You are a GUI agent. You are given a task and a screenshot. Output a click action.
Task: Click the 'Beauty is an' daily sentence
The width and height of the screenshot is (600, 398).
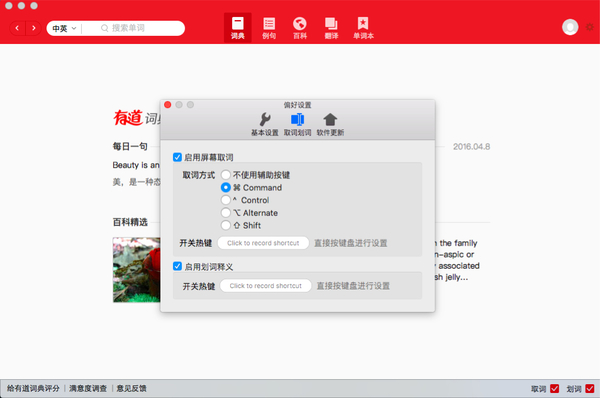click(136, 165)
